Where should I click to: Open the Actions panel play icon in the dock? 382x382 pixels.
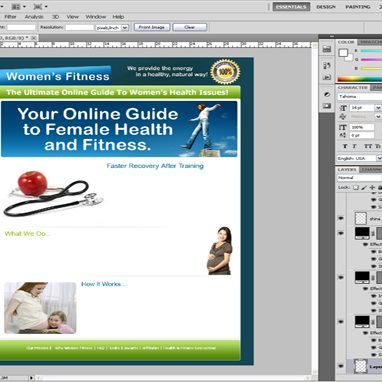(x=327, y=77)
